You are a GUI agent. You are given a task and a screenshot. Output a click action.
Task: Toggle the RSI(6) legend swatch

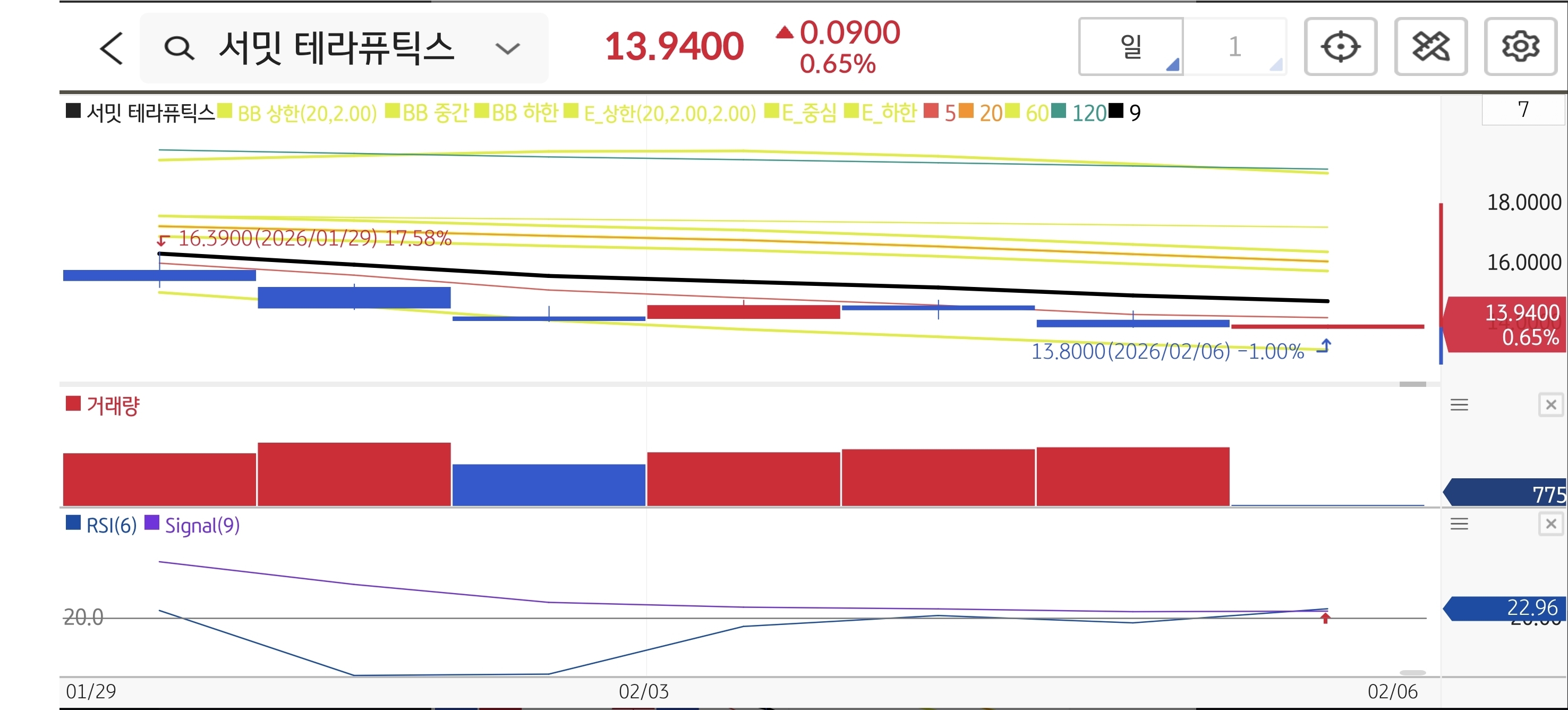tap(73, 523)
